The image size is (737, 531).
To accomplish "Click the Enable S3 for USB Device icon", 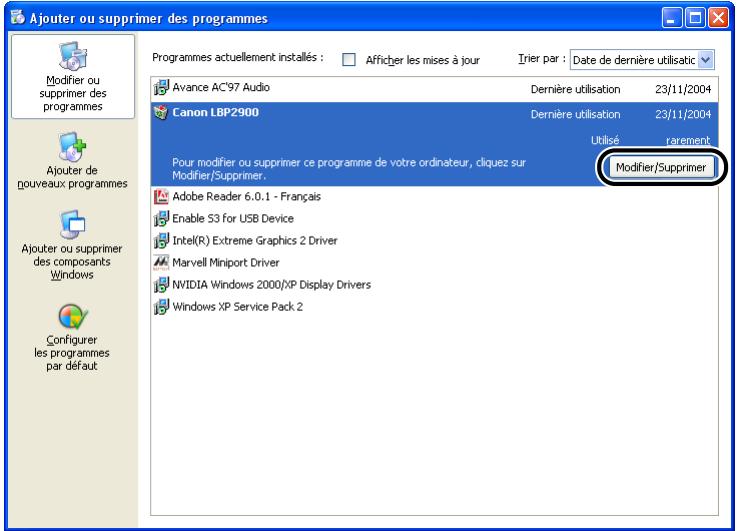I will pos(161,219).
